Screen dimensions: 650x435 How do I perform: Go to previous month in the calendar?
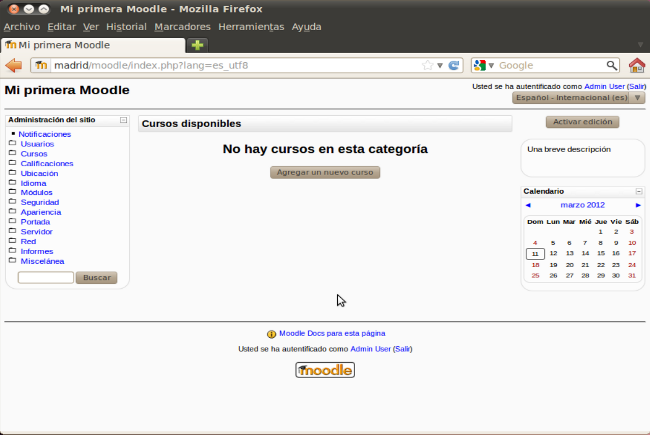(x=528, y=205)
